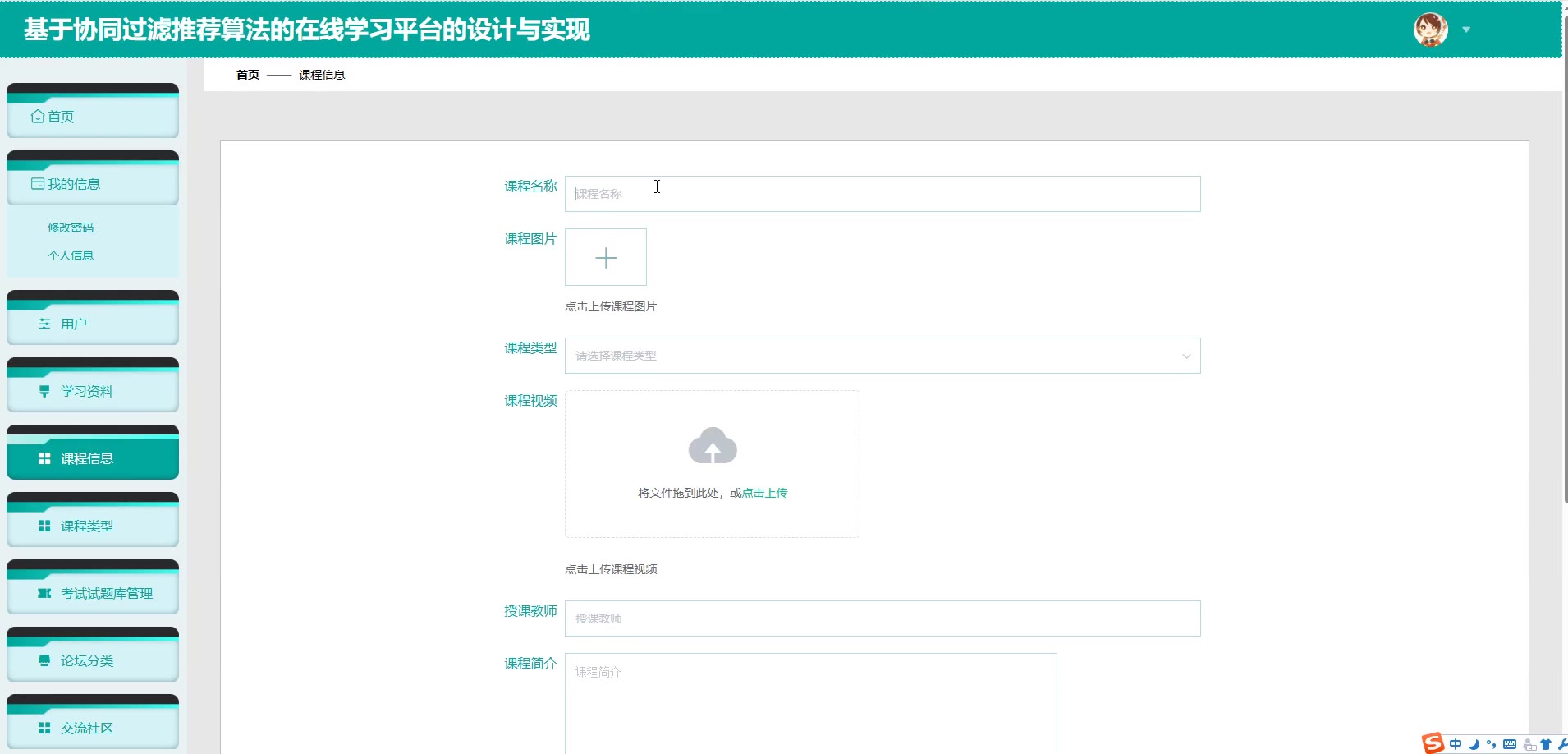Click the 我的信息 card icon
Screen dimensions: 1568x754
pyautogui.click(x=38, y=184)
